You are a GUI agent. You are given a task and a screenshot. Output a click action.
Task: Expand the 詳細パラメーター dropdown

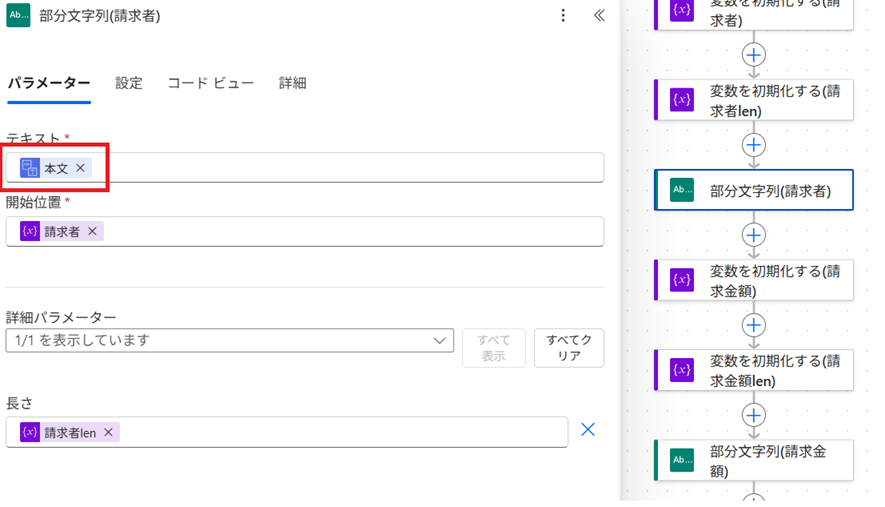pos(440,341)
